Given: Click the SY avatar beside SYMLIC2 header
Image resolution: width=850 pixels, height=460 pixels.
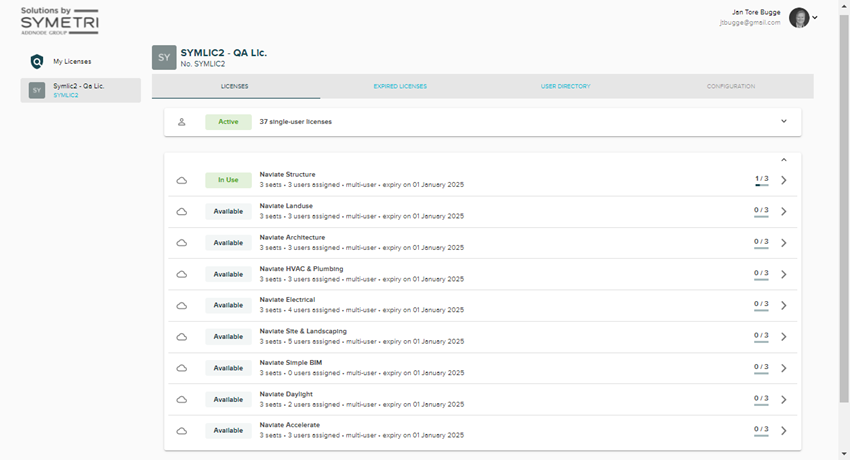Looking at the screenshot, I should click(164, 57).
